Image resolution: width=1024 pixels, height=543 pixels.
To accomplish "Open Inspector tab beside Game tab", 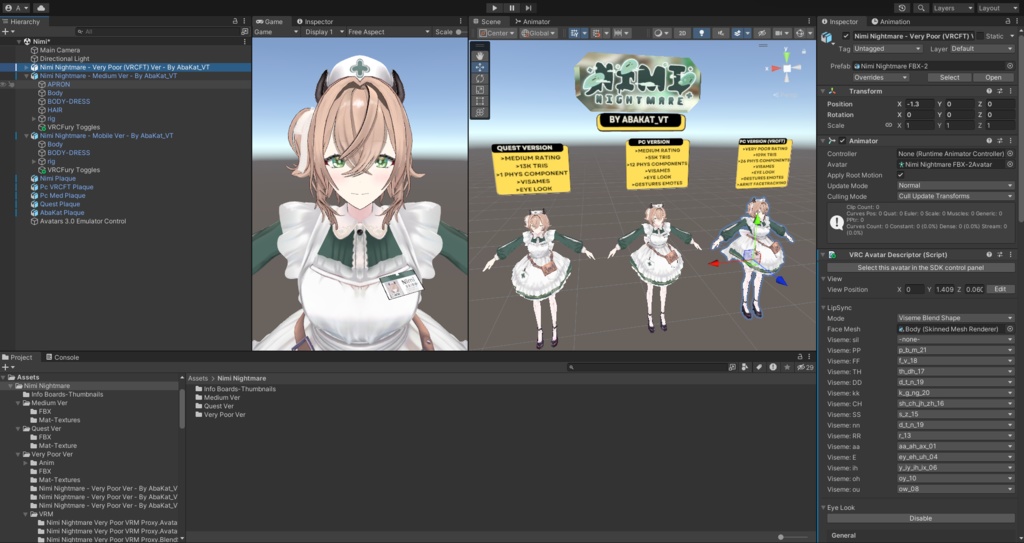I will 315,22.
